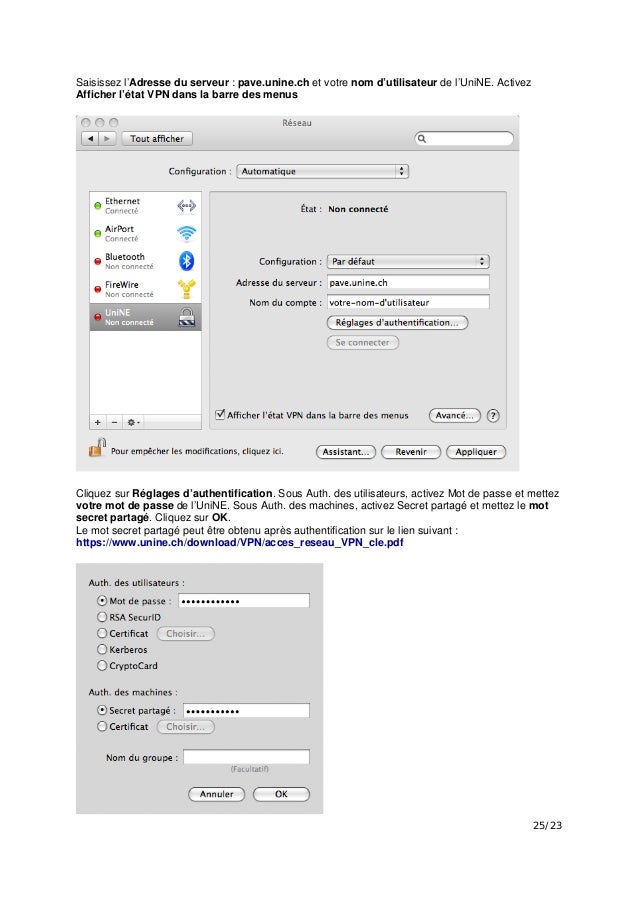This screenshot has height=903, width=638.
Task: Click the green Ethernet status dot
Action: pyautogui.click(x=98, y=206)
